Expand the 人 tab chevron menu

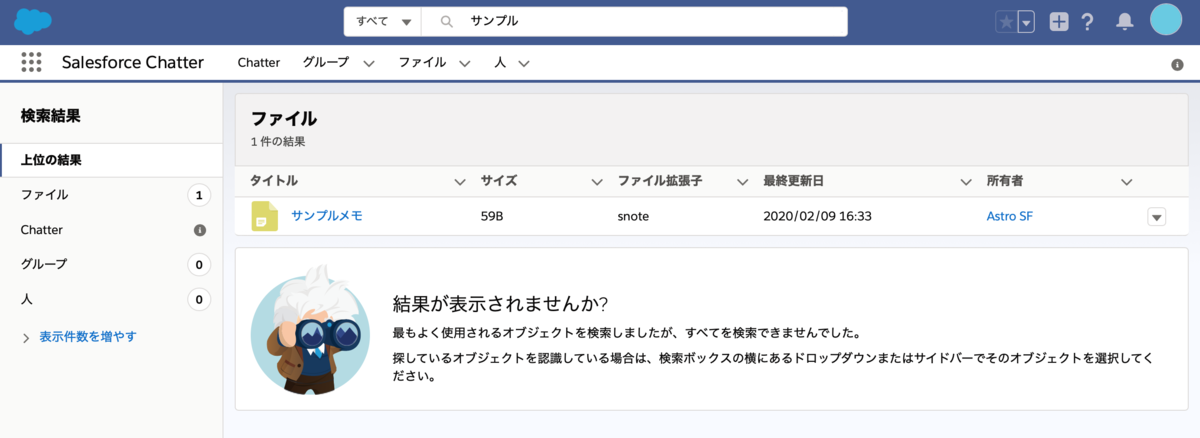pyautogui.click(x=523, y=63)
